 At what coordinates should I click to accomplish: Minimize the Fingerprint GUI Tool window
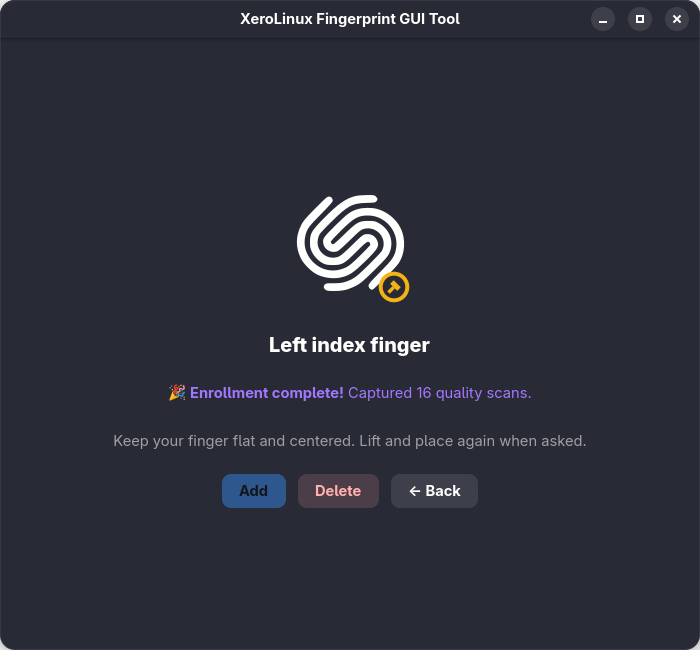point(603,19)
